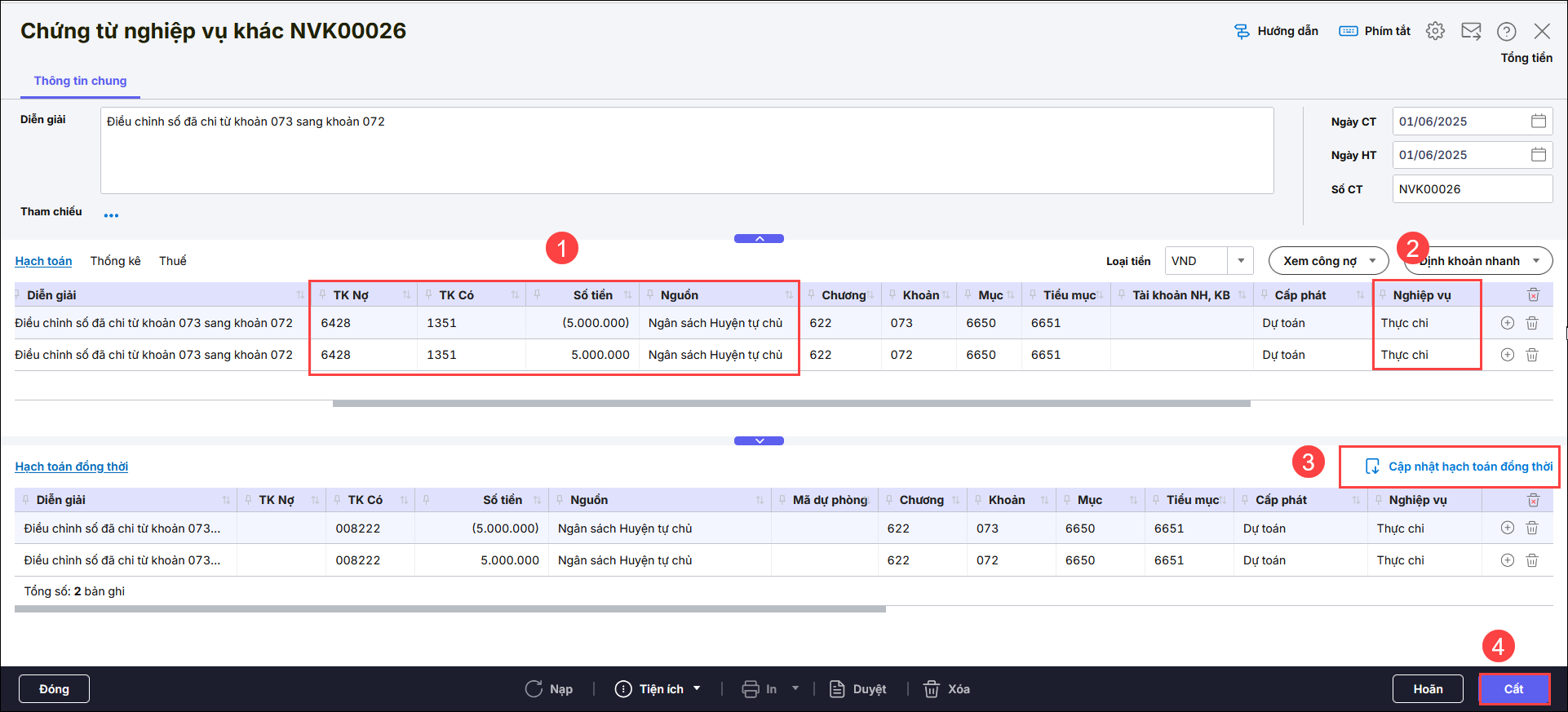Collapse the general info section arrow
Screen dimensions: 1568x712
click(759, 239)
